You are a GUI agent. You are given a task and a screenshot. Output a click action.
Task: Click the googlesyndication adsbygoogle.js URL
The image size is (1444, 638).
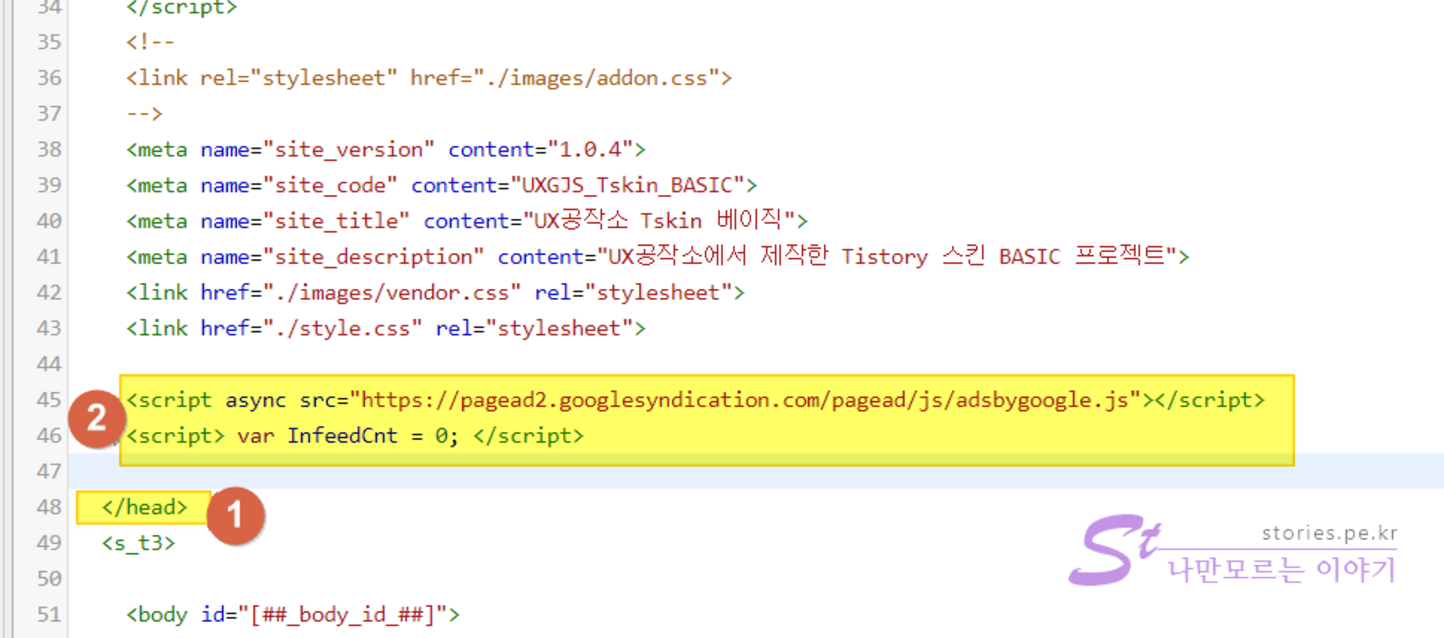click(x=750, y=400)
